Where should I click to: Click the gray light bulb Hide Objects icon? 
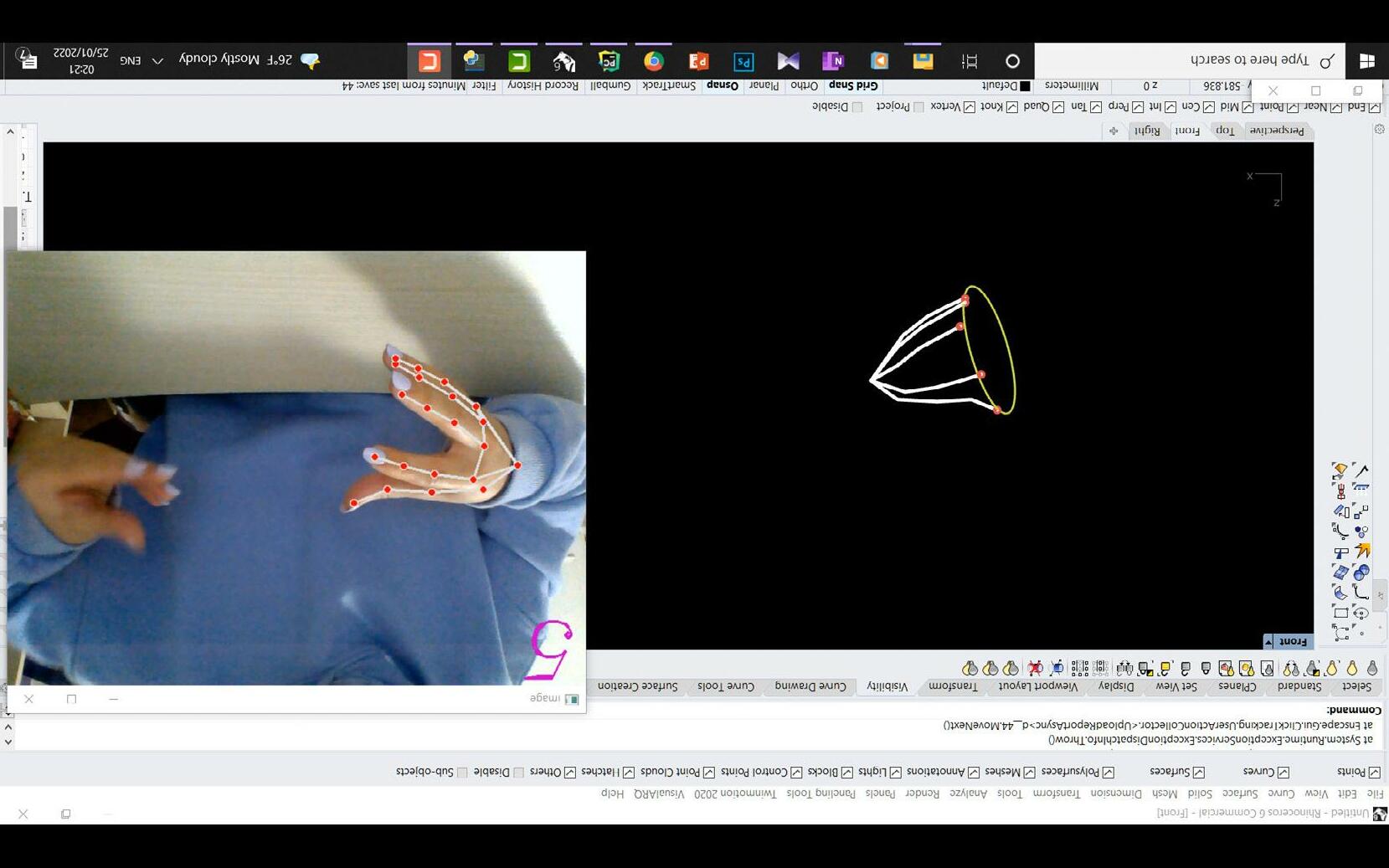coord(1372,668)
